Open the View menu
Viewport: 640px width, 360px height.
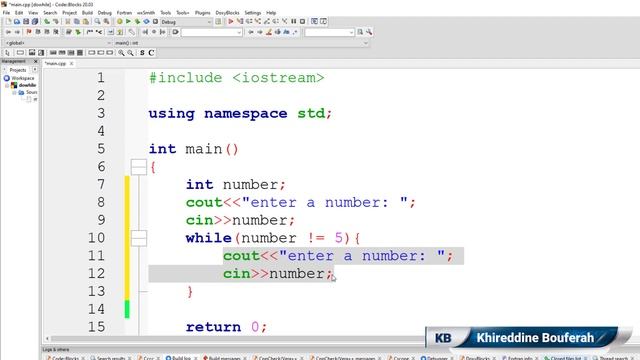pos(33,13)
